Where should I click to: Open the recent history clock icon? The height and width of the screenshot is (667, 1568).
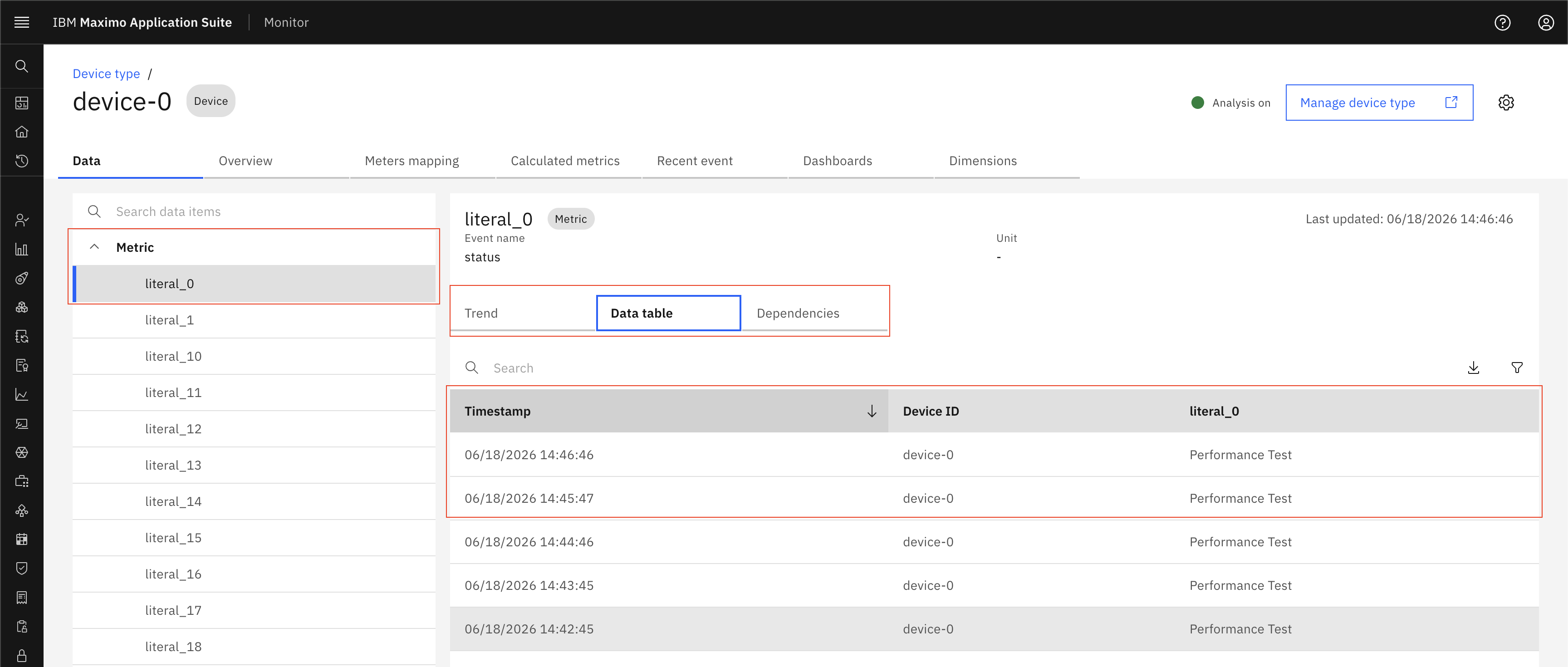tap(22, 161)
